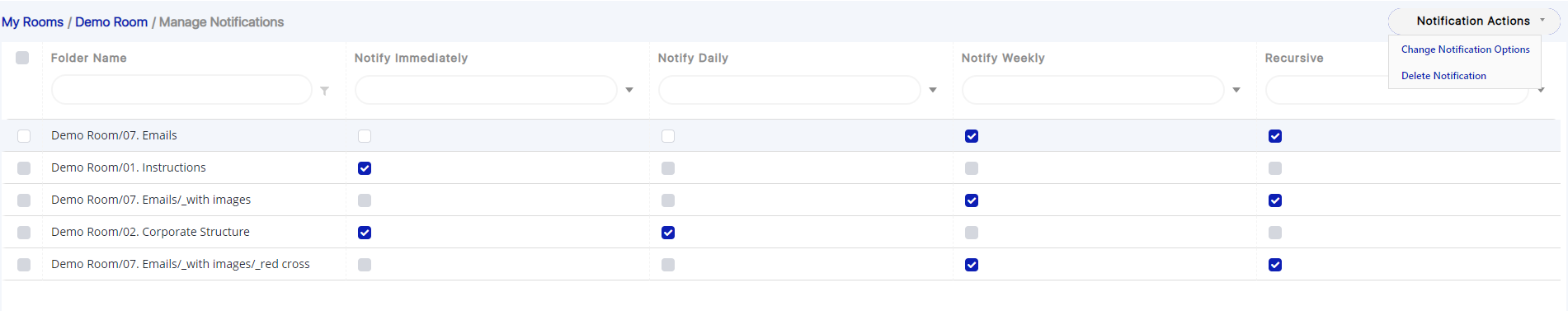Tick the select-all checkbox in header
This screenshot has width=1568, height=311.
pos(22,58)
